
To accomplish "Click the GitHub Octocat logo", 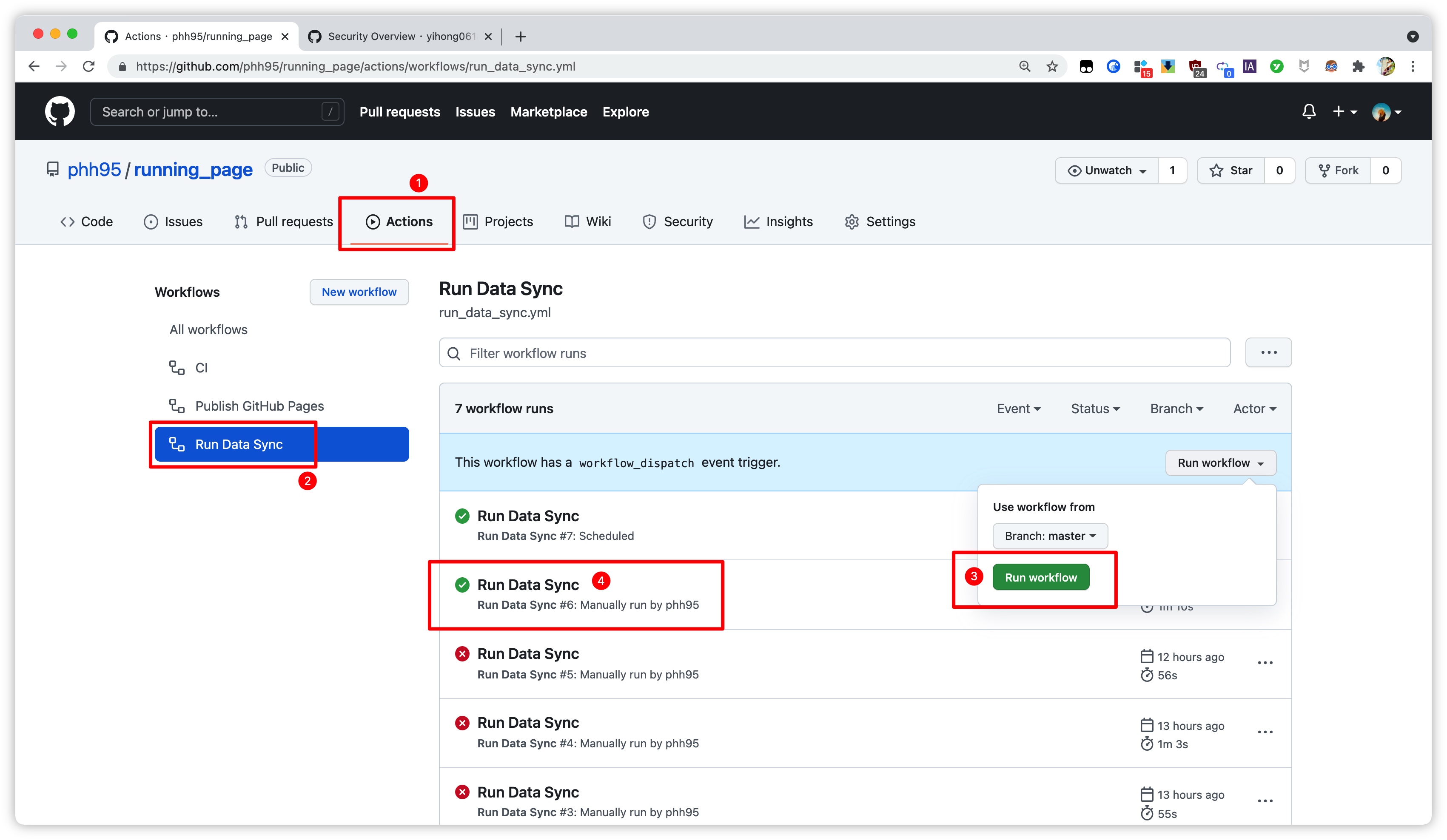I will click(60, 111).
